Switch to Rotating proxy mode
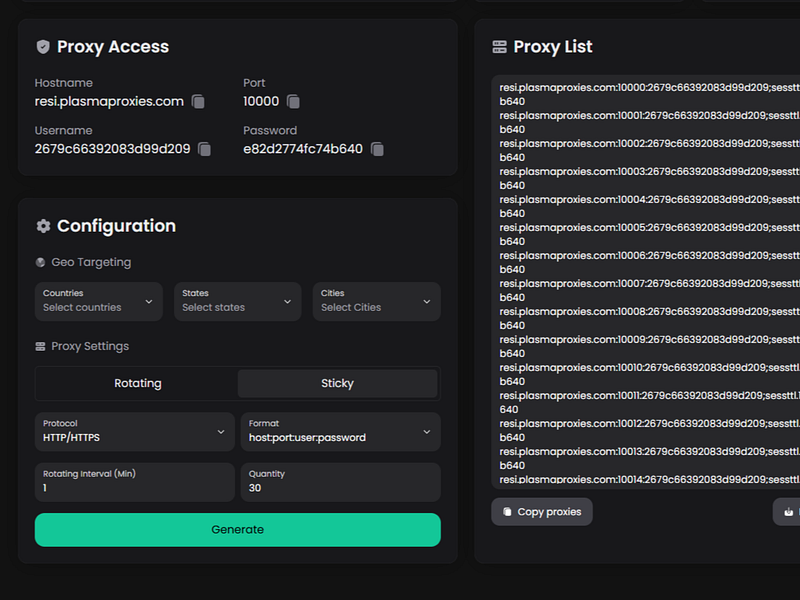800x600 pixels. coord(138,383)
